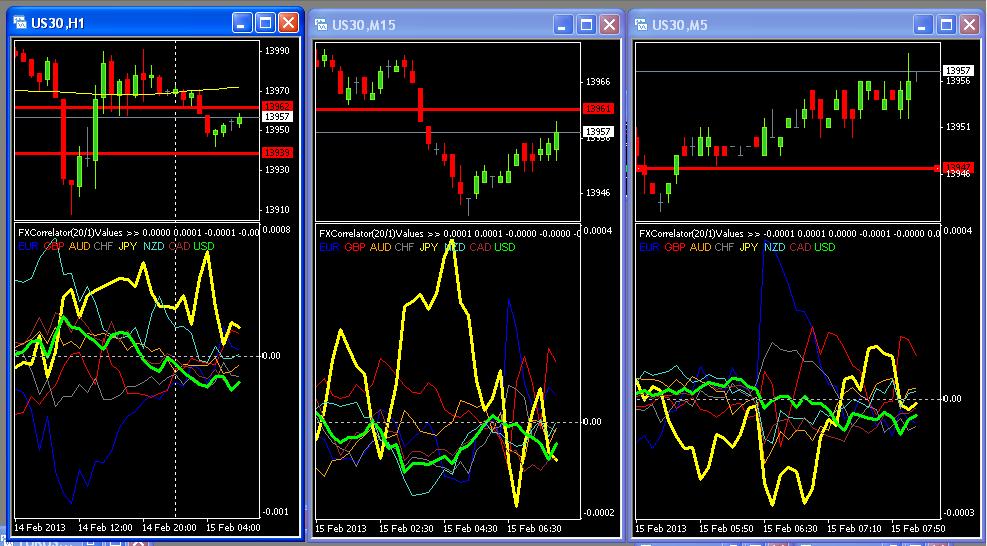Click the CHF legend label in H1 window
987x546 pixels.
click(103, 246)
